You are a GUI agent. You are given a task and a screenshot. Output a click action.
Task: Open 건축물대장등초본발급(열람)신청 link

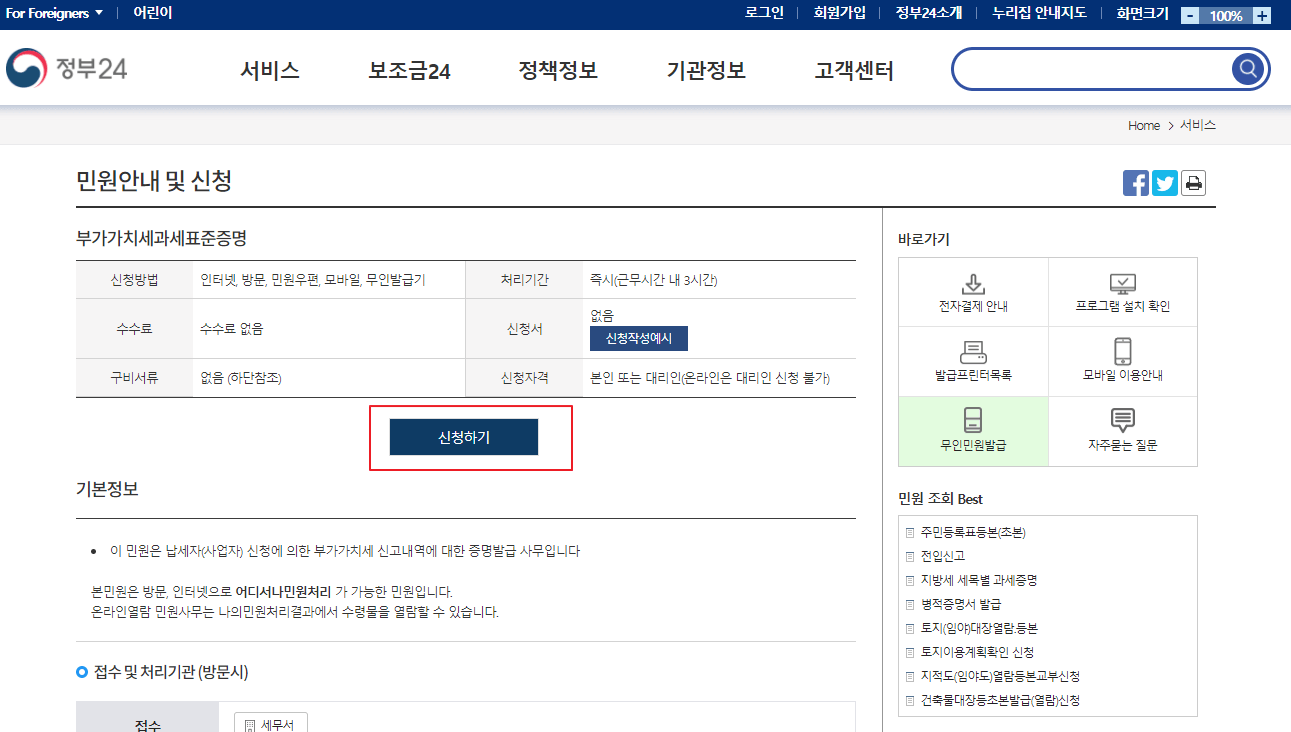coord(1000,700)
